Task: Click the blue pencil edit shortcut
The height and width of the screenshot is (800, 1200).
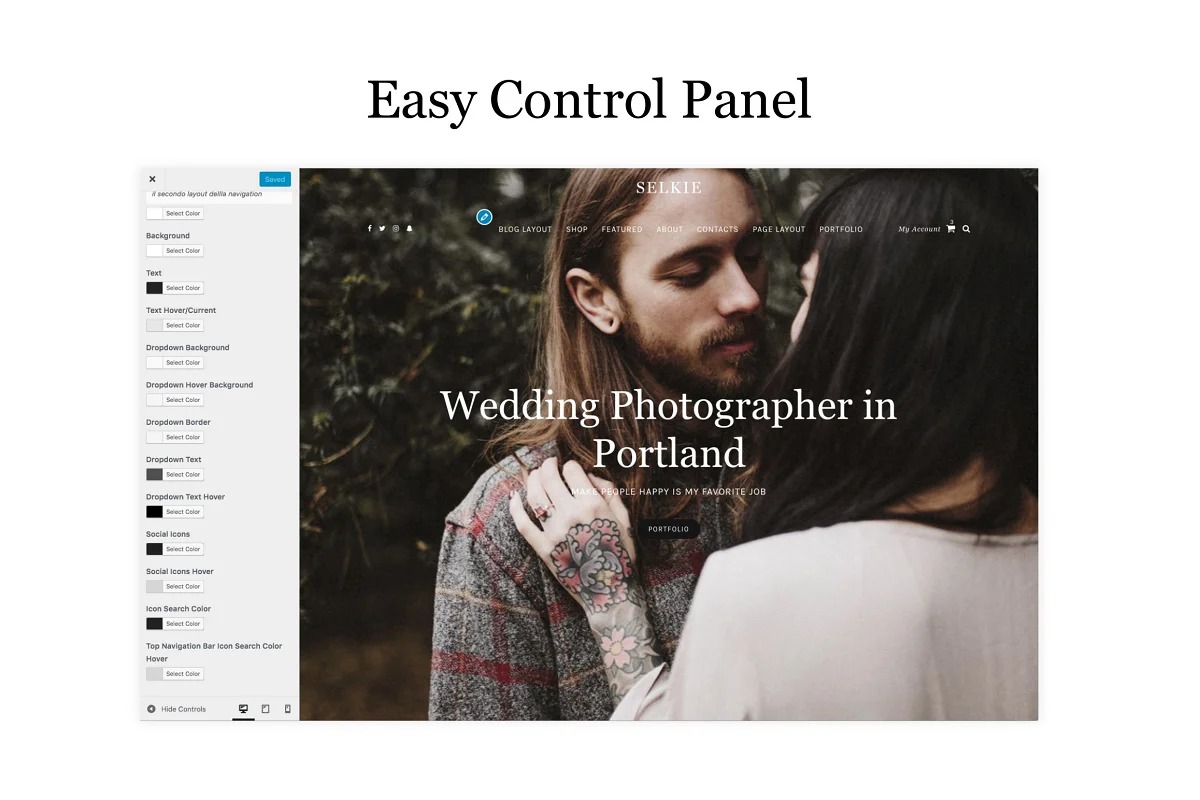Action: point(484,217)
